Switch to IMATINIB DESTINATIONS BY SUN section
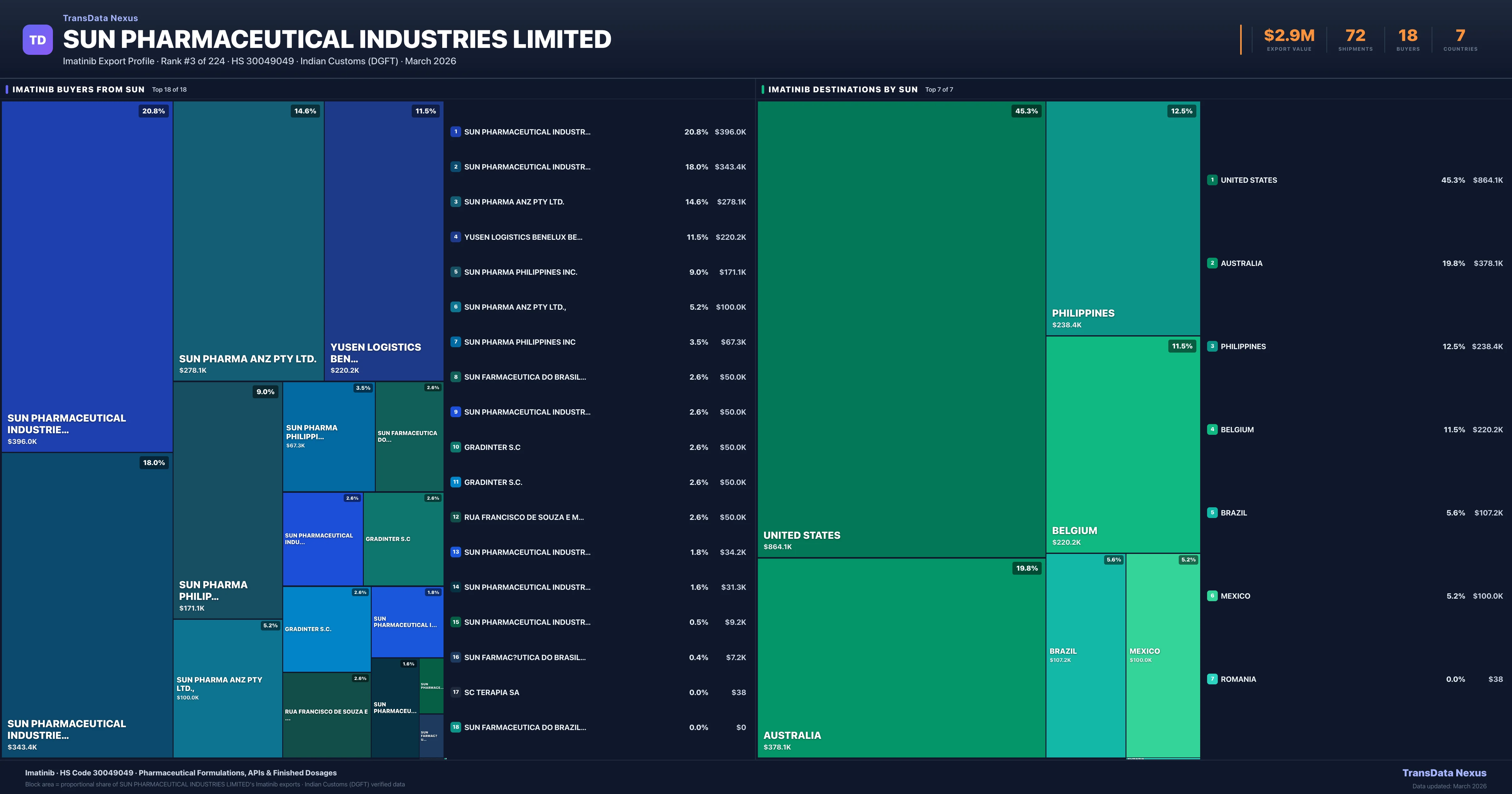Image resolution: width=1512 pixels, height=794 pixels. pos(844,89)
